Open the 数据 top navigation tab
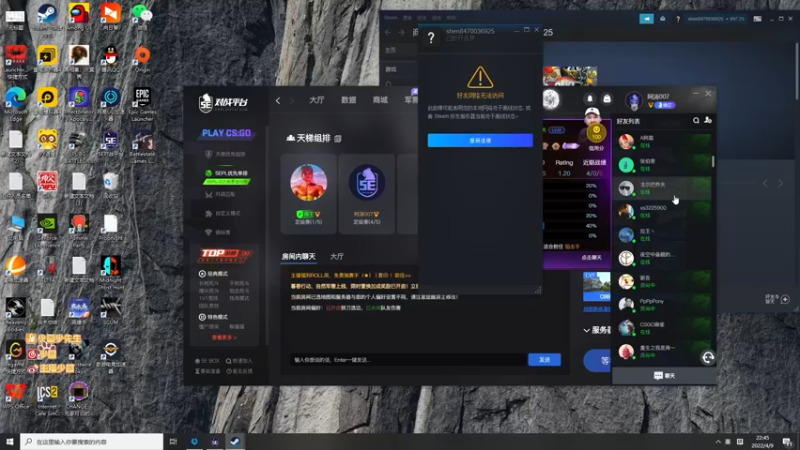800x450 pixels. point(348,100)
